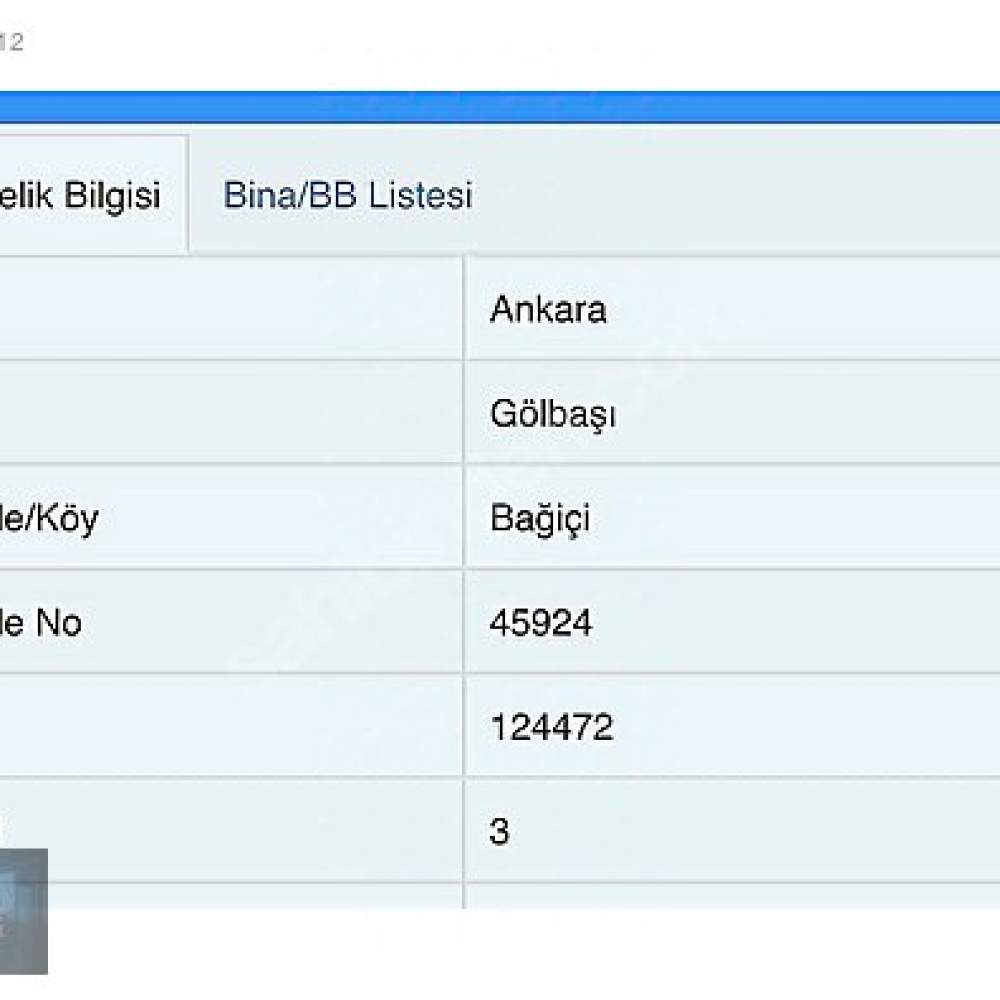Screen dimensions: 1000x1000
Task: Open the small thumbnail in bottom-left corner
Action: (x=22, y=910)
